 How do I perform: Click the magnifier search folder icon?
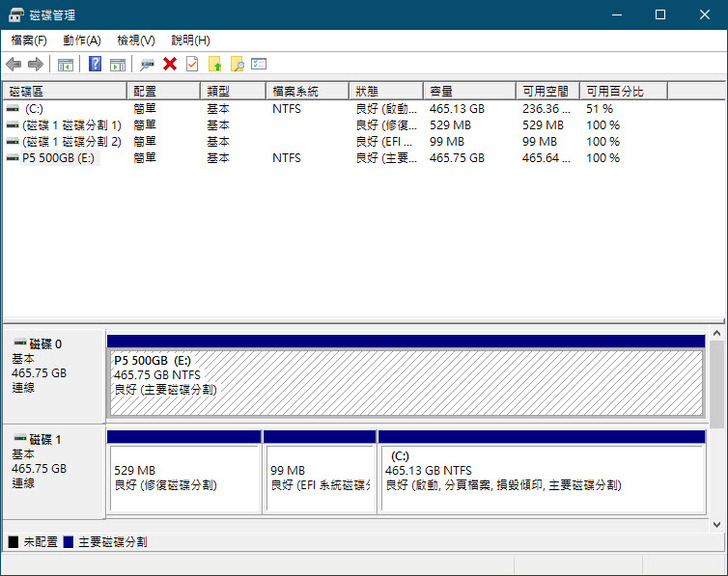point(237,64)
